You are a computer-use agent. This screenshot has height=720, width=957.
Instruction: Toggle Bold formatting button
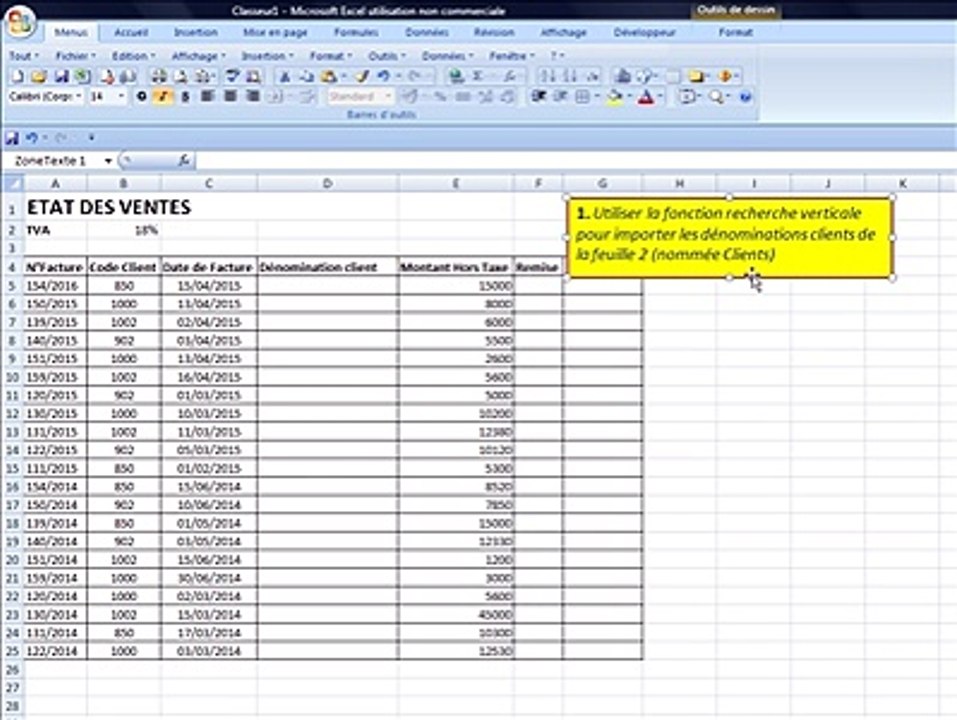click(141, 96)
